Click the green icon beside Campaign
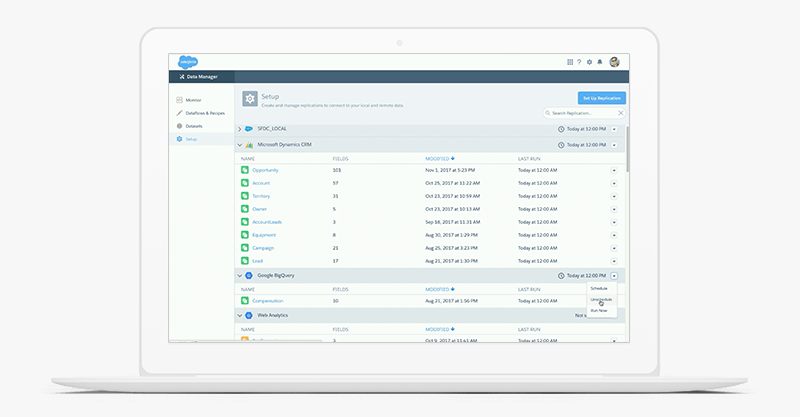This screenshot has width=800, height=417. coord(245,248)
